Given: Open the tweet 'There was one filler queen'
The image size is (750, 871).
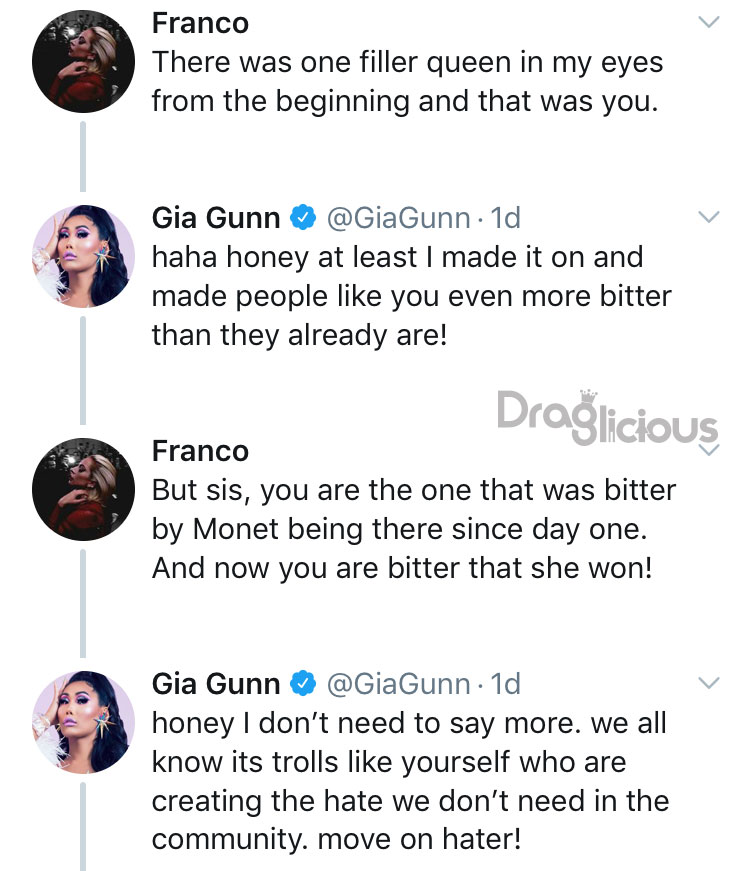Looking at the screenshot, I should click(x=407, y=81).
